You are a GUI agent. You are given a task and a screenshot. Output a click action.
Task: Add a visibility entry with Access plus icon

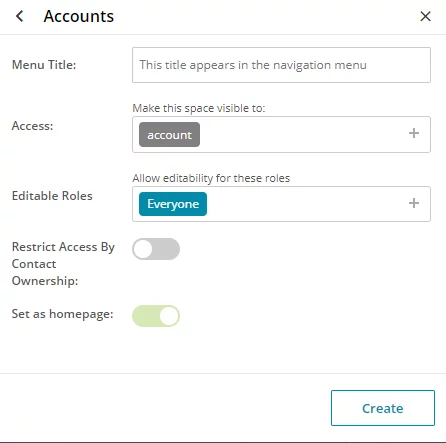(414, 133)
